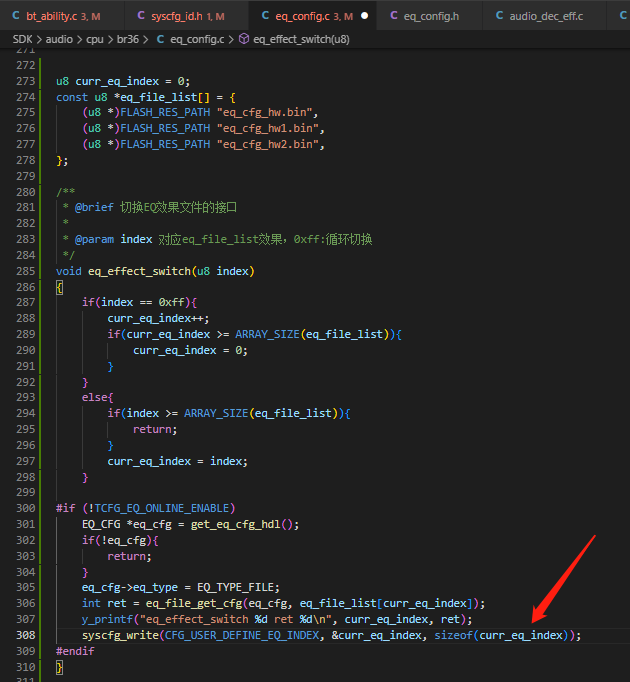
Task: Click the function symbol icon in breadcrumb
Action: 244,39
